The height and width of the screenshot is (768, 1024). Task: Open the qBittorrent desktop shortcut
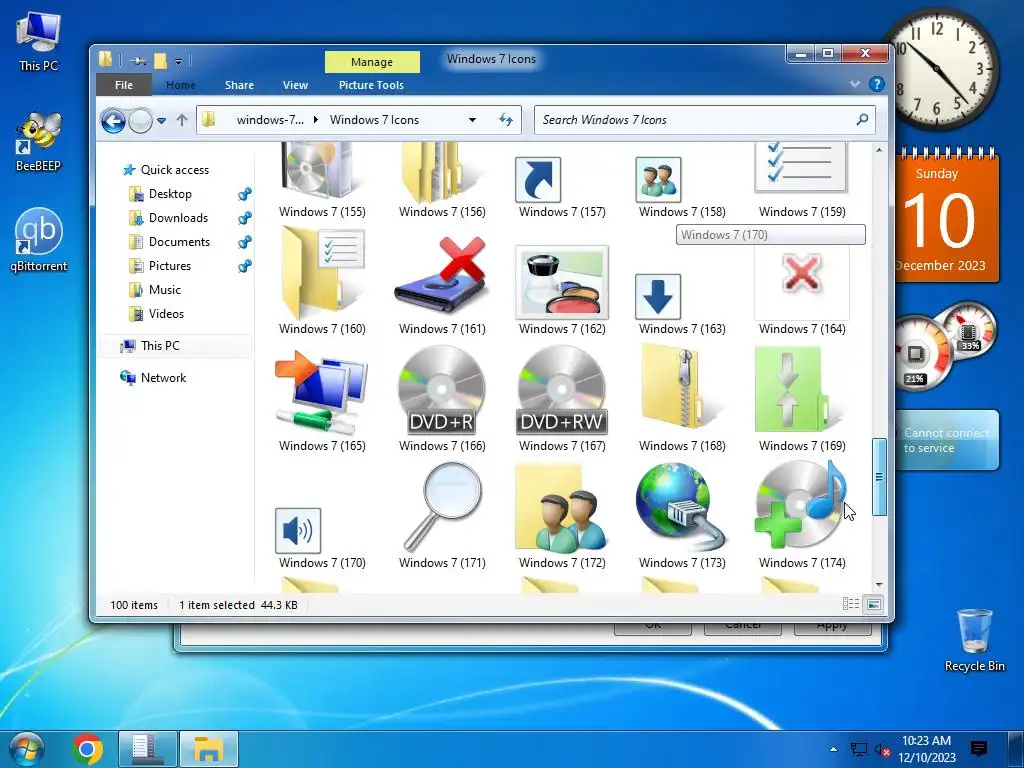pos(39,240)
